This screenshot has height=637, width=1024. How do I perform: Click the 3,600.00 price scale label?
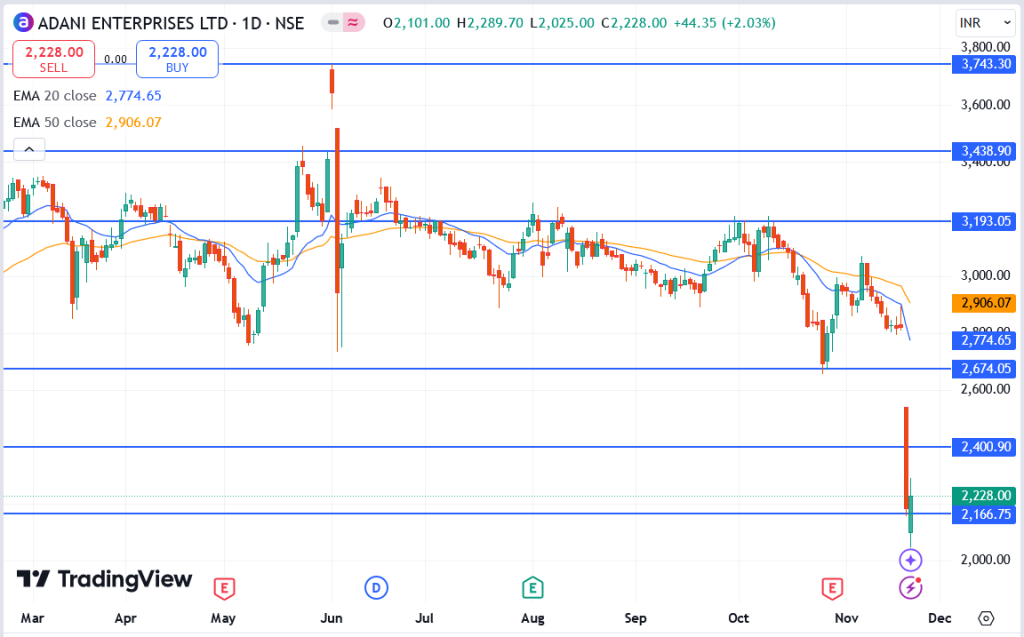click(985, 105)
